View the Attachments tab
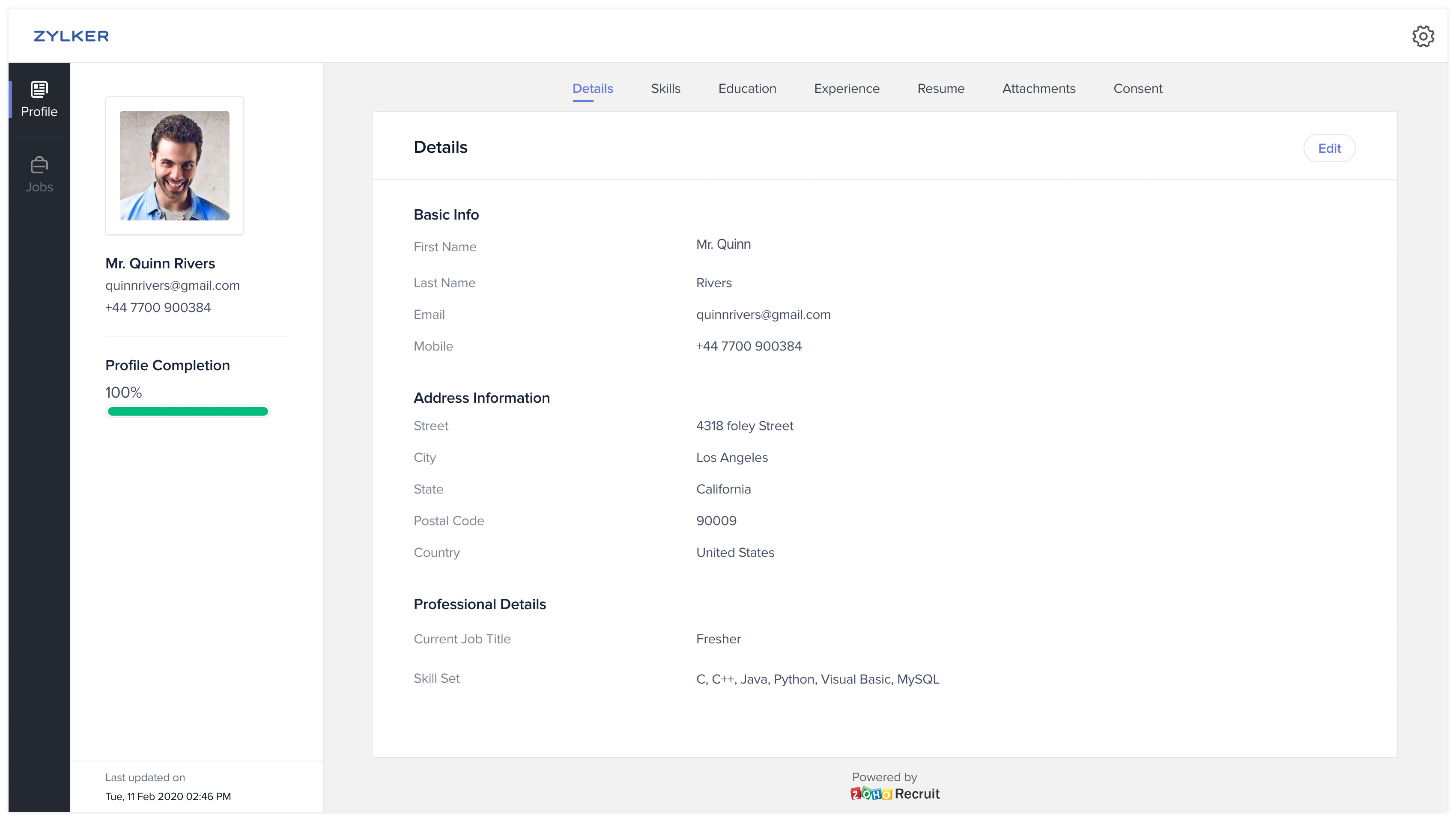1456x821 pixels. click(1038, 89)
